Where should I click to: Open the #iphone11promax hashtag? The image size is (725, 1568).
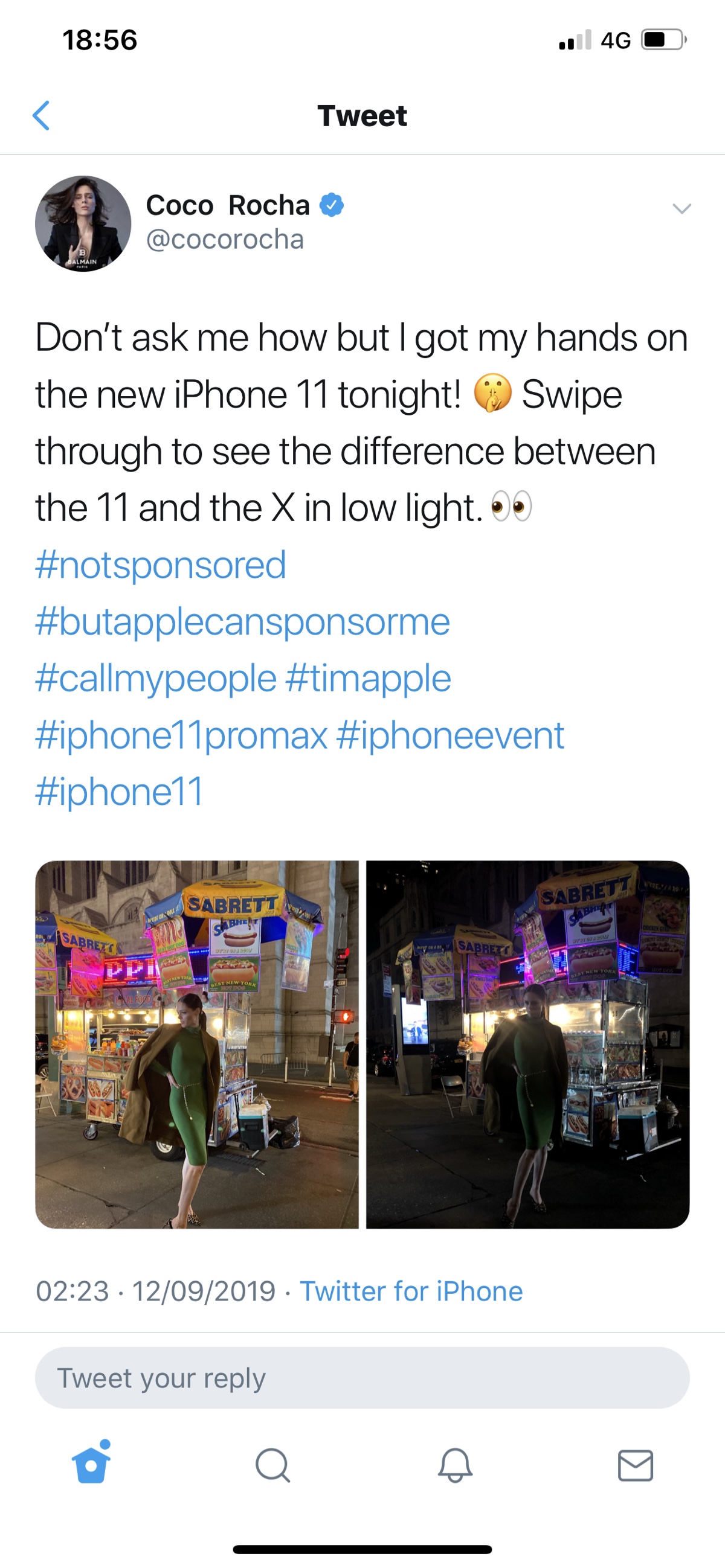click(182, 735)
